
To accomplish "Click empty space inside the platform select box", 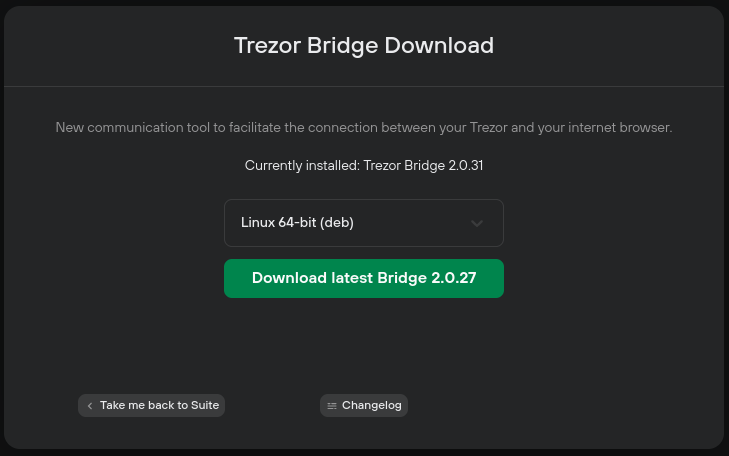I will pos(409,223).
